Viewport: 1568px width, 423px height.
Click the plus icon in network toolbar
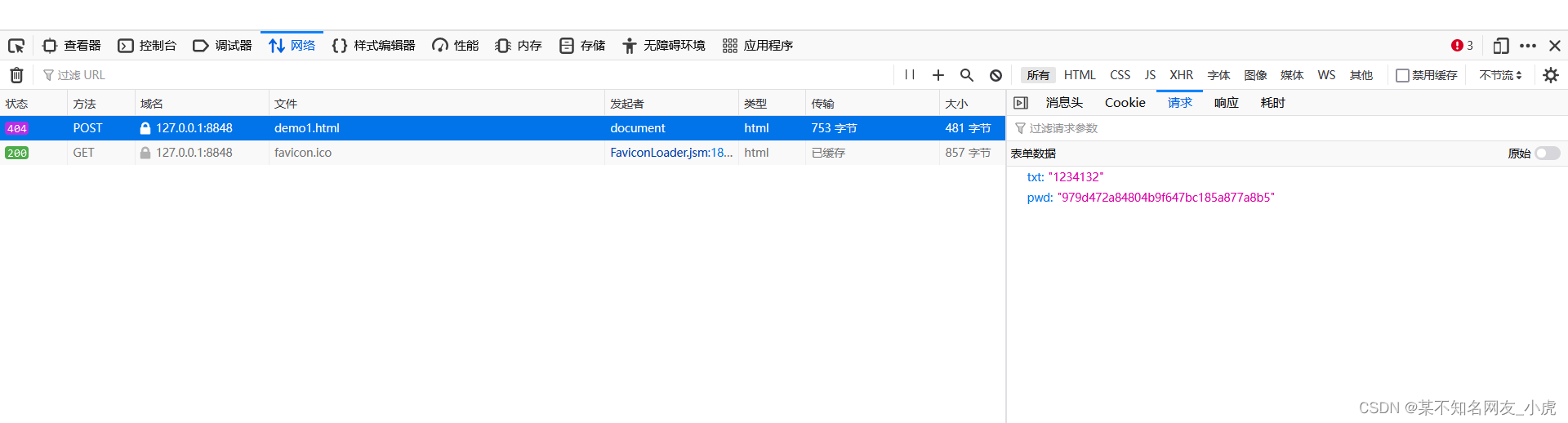[x=938, y=75]
